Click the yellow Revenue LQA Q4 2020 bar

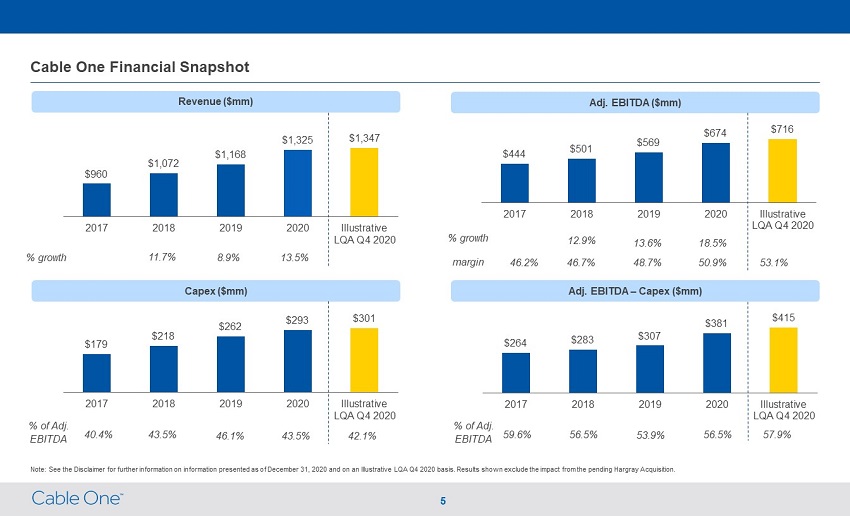pyautogui.click(x=364, y=182)
